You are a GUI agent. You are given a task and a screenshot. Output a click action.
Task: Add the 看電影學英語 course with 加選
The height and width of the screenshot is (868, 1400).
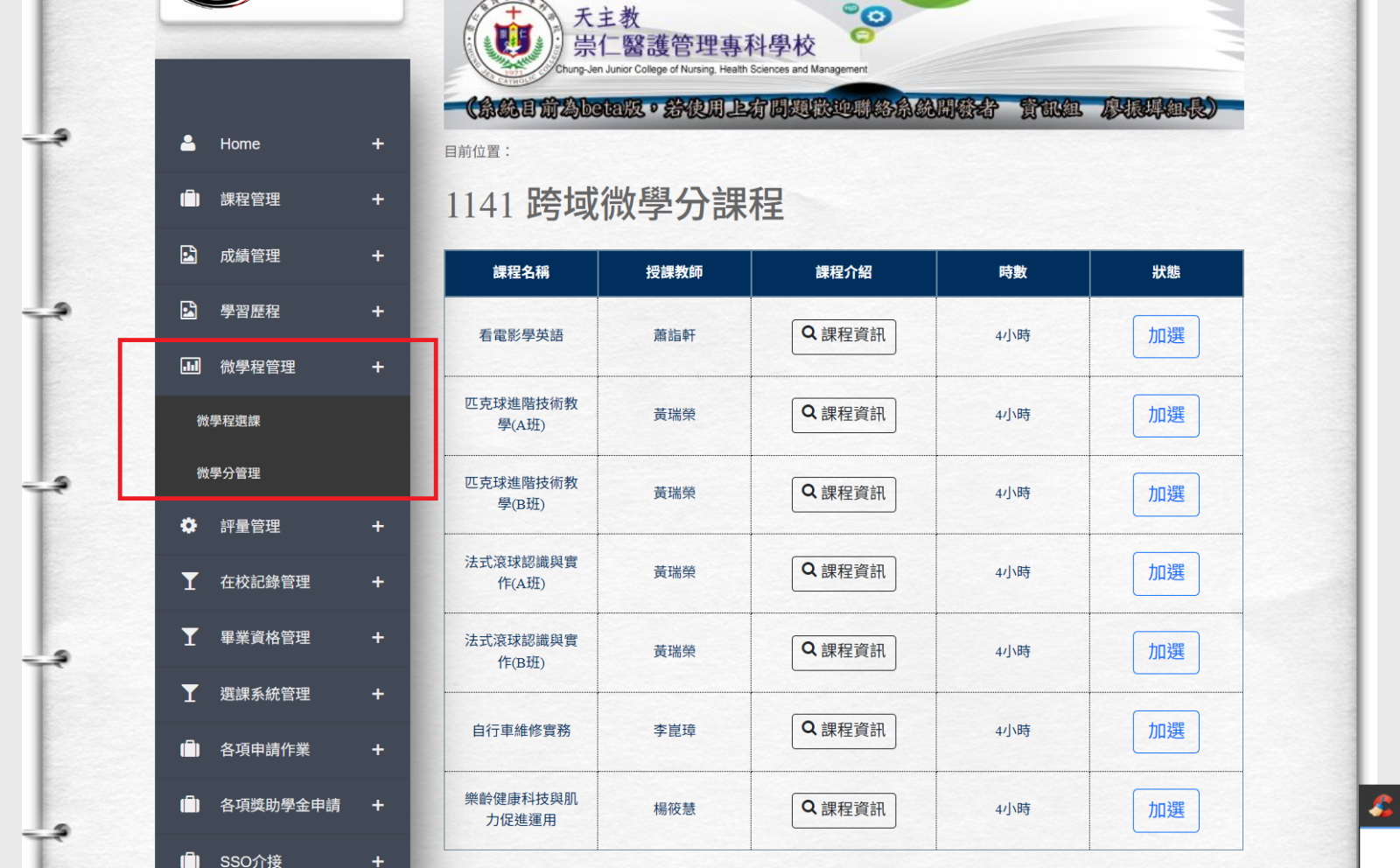pos(1165,336)
